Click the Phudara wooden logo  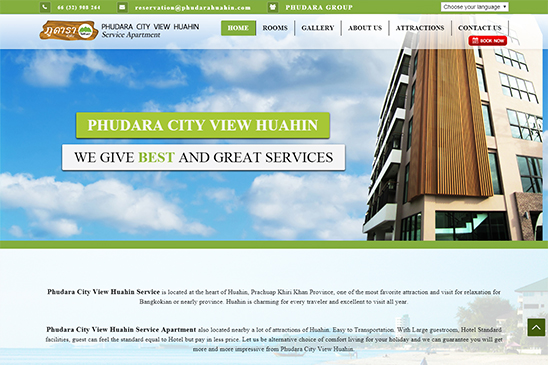[x=68, y=30]
